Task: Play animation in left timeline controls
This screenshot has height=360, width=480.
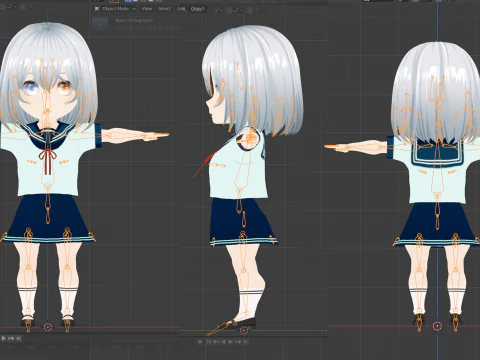Action: (x=3, y=338)
